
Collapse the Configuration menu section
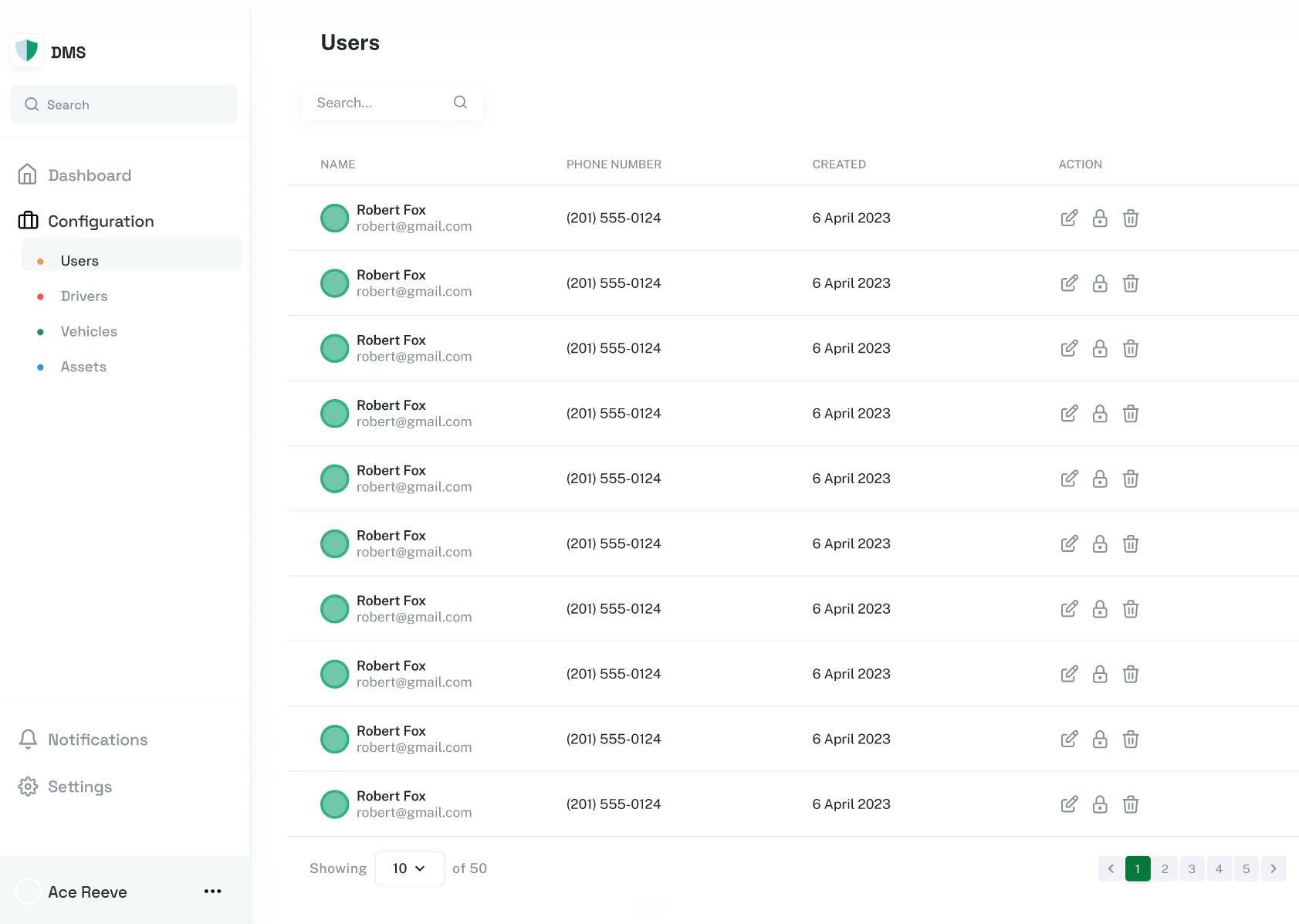click(100, 222)
